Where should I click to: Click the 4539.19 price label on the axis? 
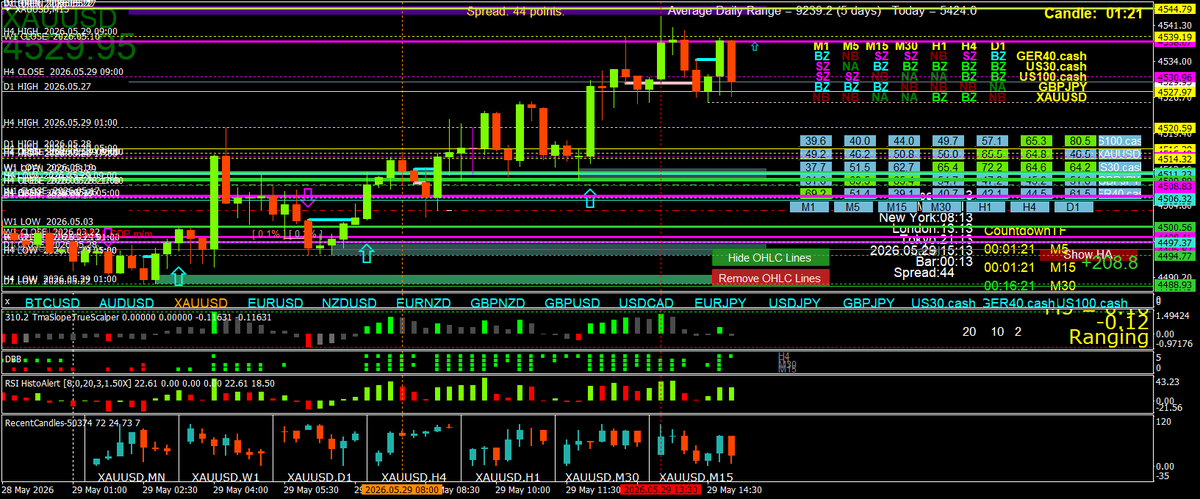(x=1176, y=36)
